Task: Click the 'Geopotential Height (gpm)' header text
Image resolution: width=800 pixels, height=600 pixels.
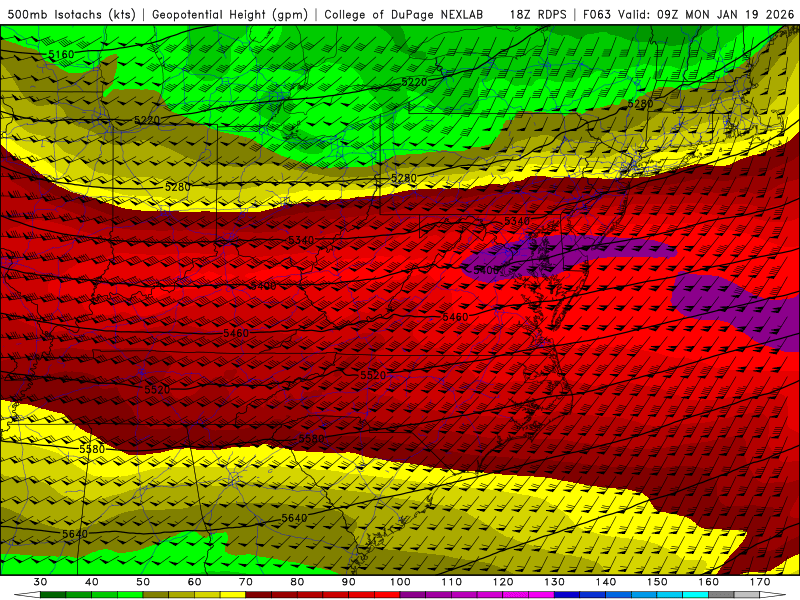Action: 230,15
